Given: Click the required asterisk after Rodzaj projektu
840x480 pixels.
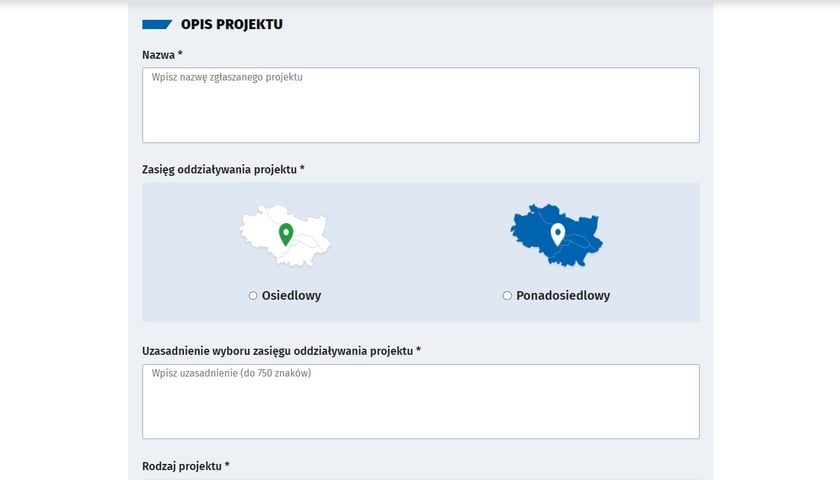Looking at the screenshot, I should tap(227, 465).
